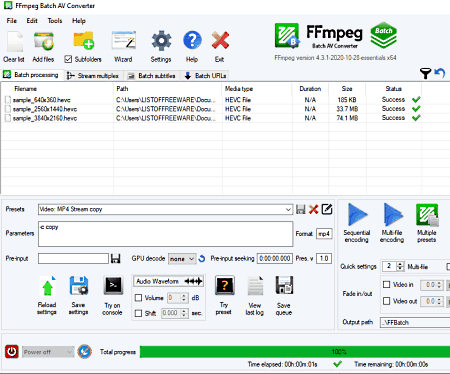Open the Settings gear
The height and width of the screenshot is (374, 450).
pos(161,41)
